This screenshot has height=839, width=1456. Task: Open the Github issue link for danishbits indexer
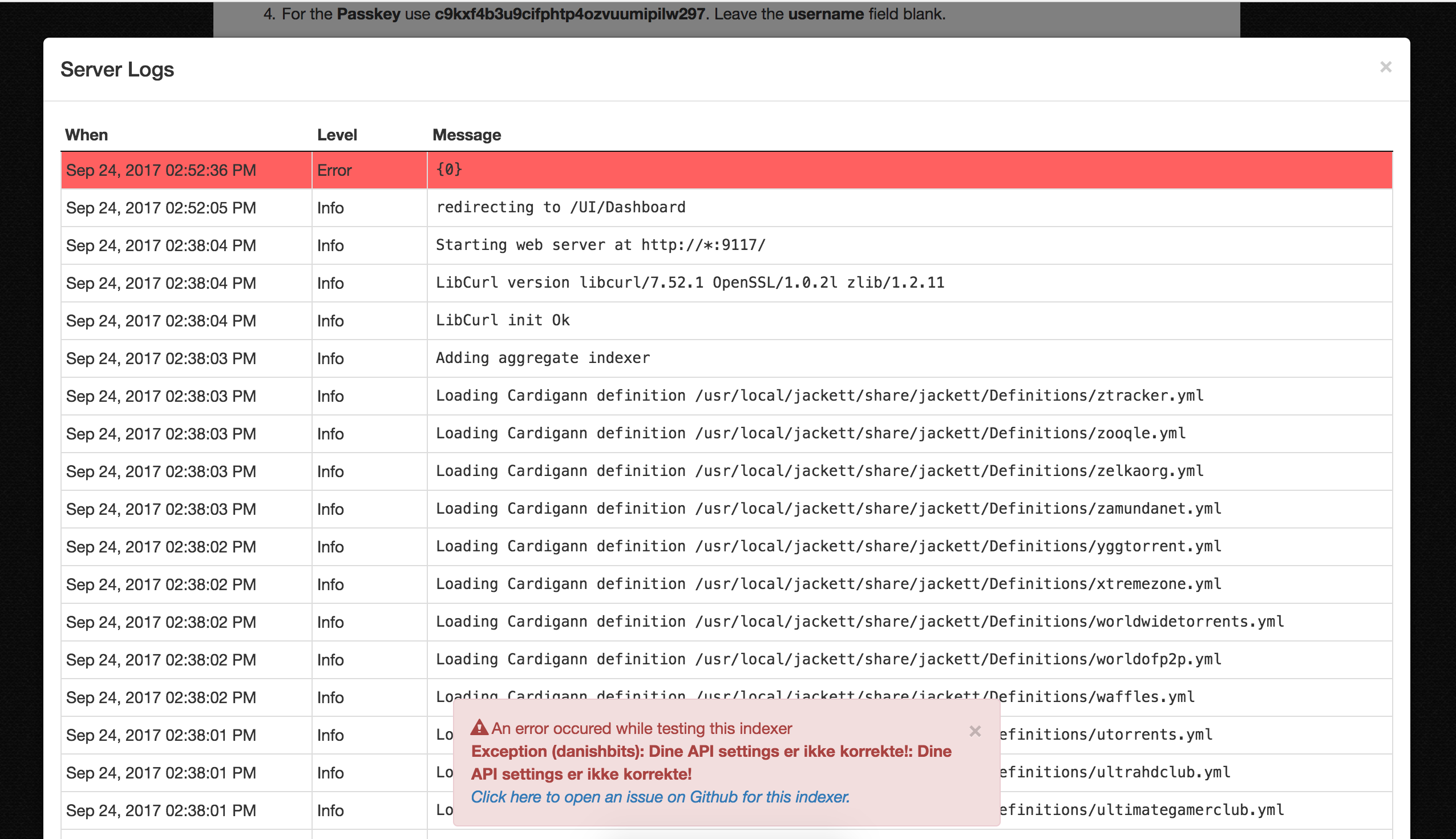point(660,796)
